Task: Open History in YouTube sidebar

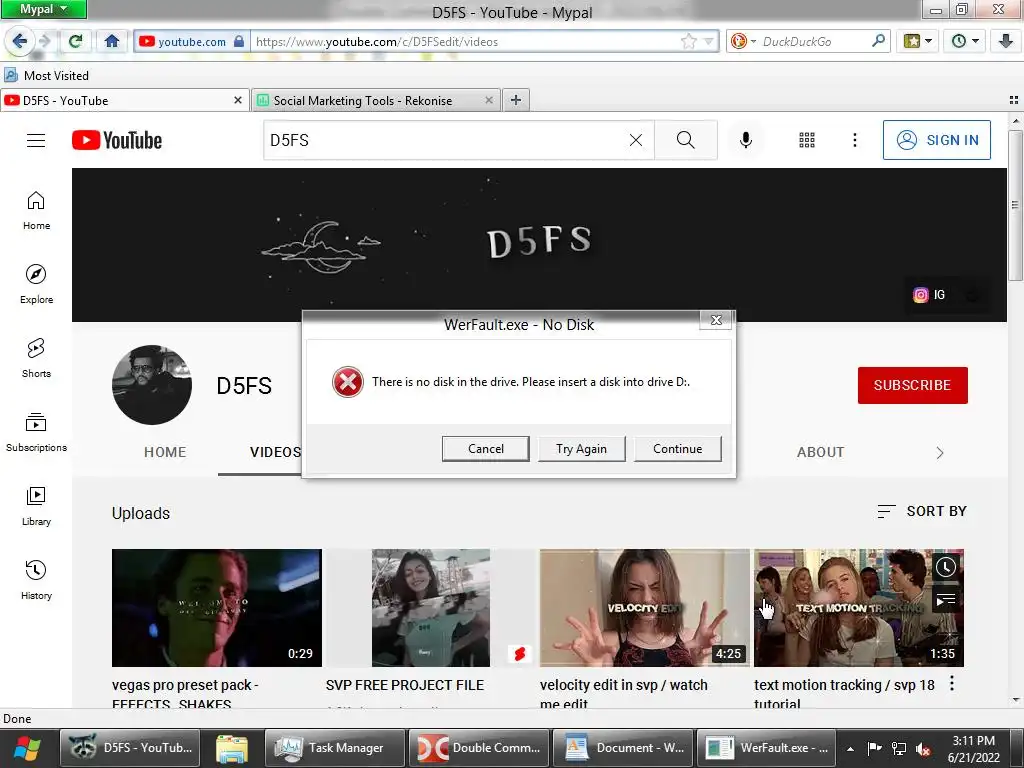Action: (36, 580)
